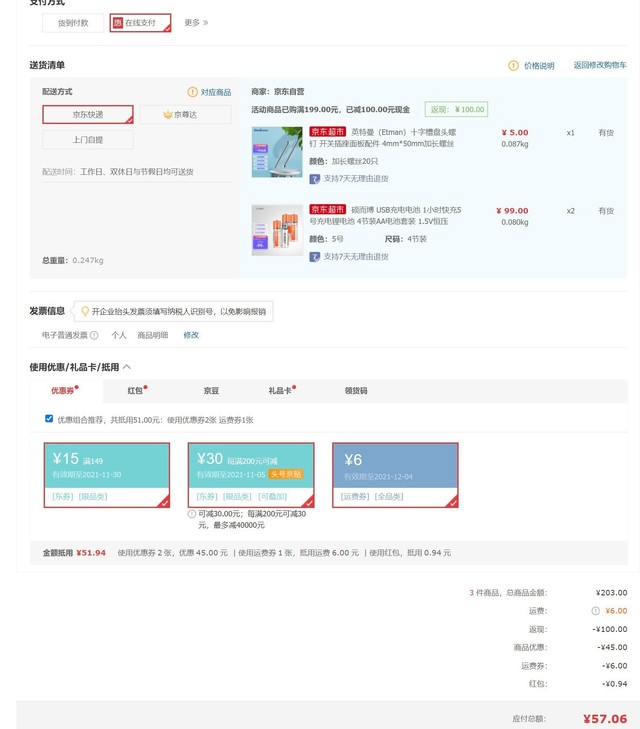640x729 pixels.
Task: Click 商品优惠 -¥45.00 value
Action: (612, 647)
